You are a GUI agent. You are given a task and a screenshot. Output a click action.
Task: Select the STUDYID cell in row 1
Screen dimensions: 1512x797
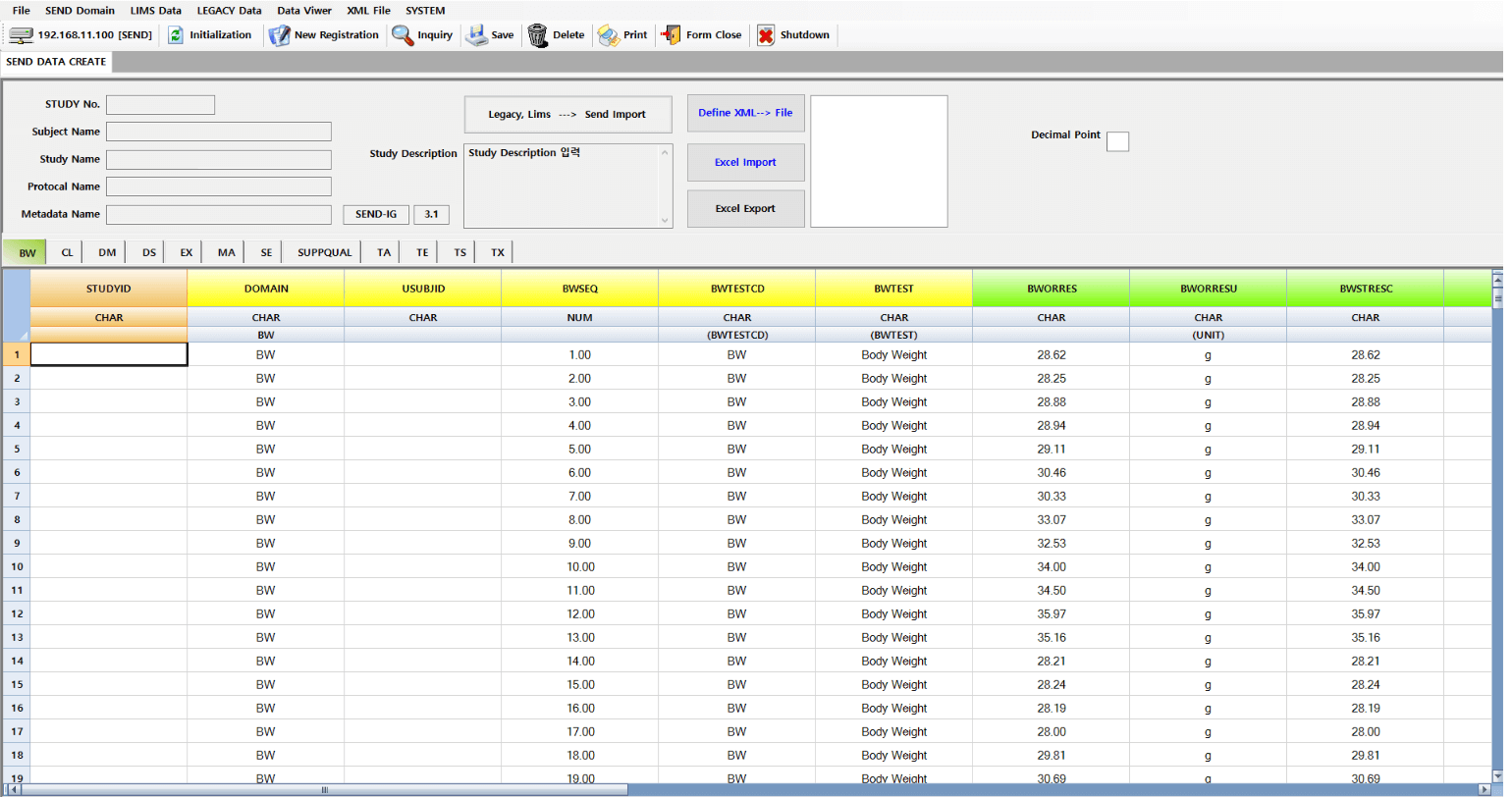(x=109, y=354)
